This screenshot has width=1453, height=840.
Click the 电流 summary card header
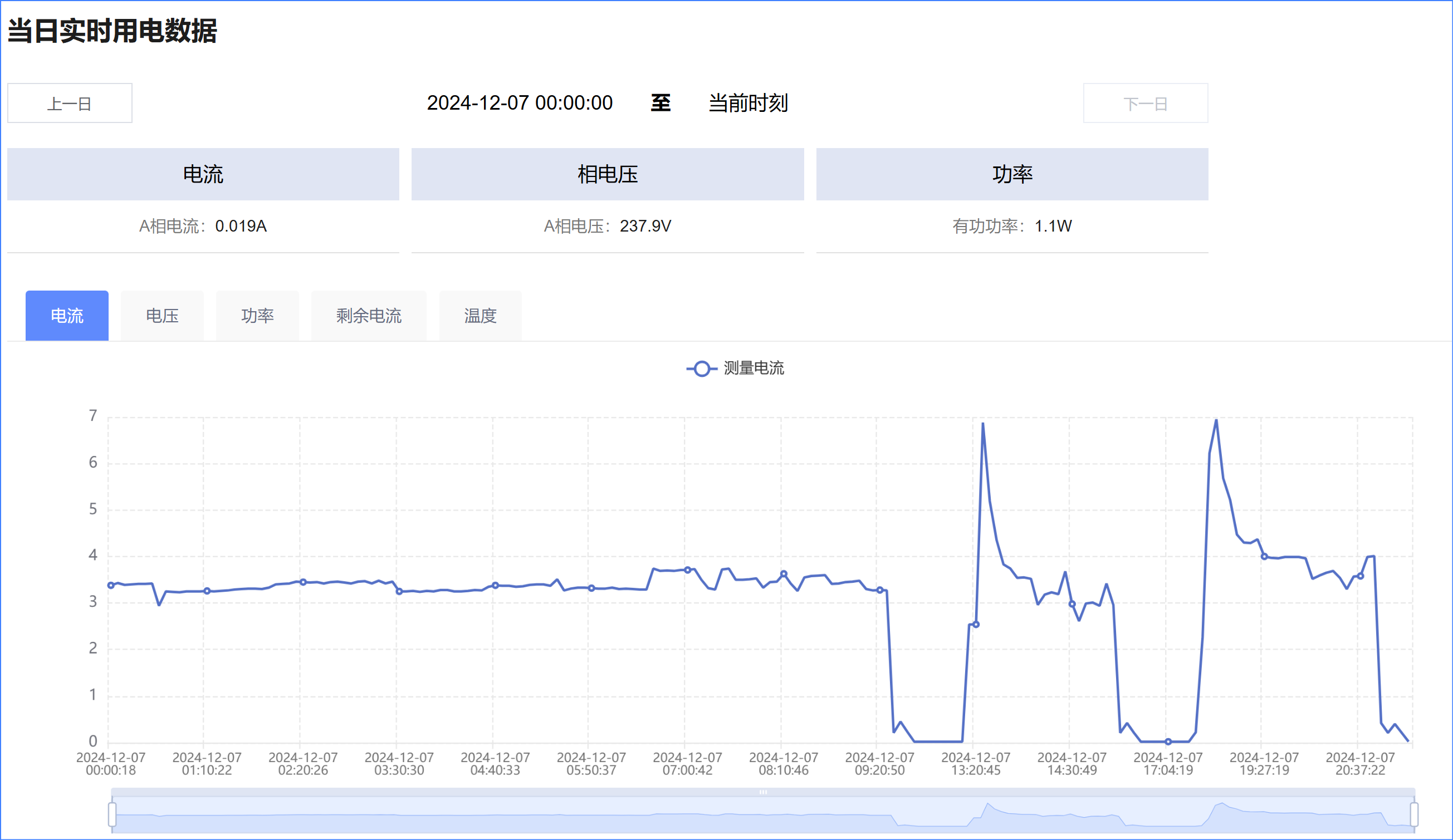[203, 174]
